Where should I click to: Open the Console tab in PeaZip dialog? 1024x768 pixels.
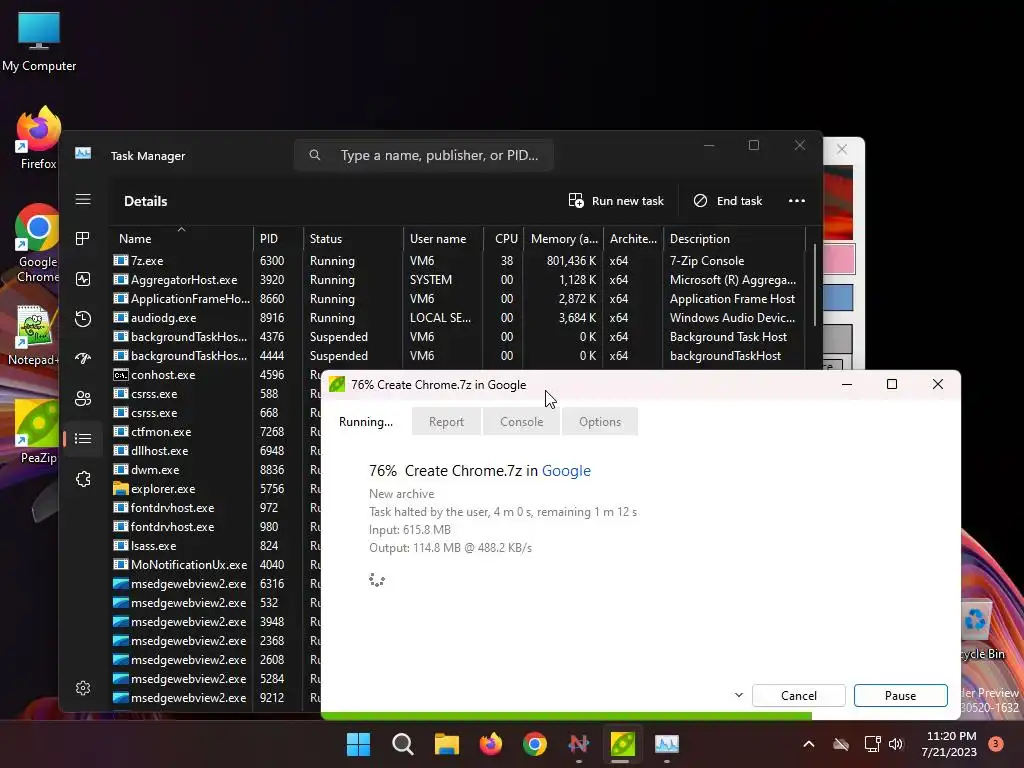click(x=521, y=422)
